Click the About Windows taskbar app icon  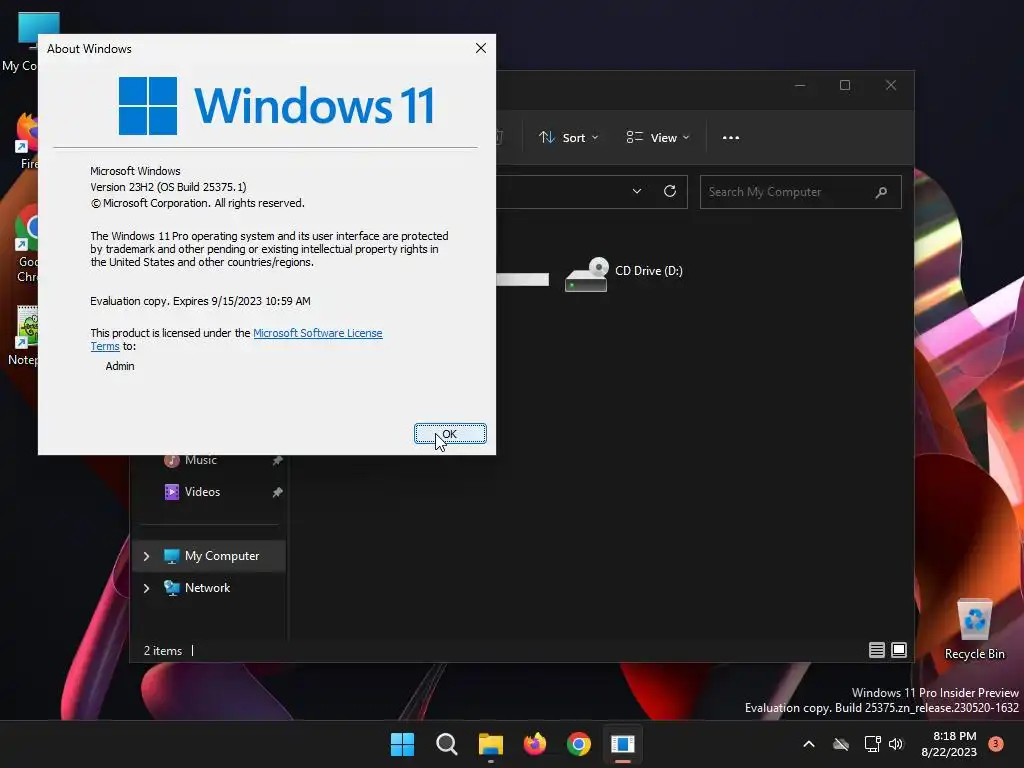pyautogui.click(x=623, y=744)
